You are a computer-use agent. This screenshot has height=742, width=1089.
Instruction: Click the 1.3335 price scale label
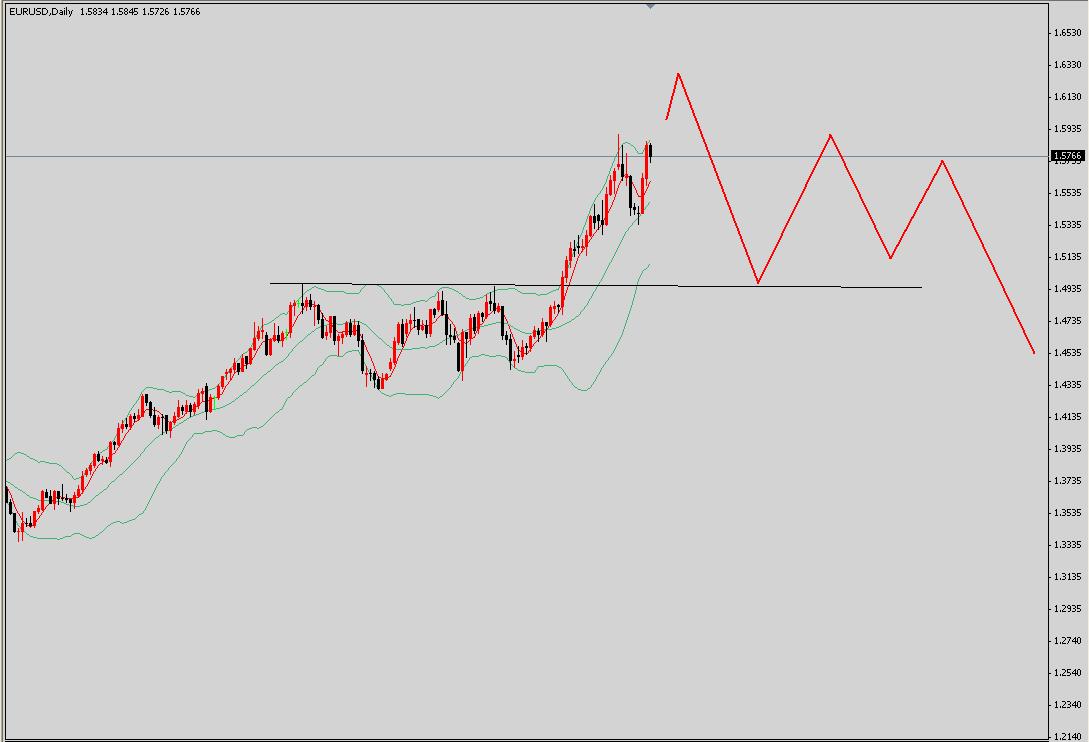coord(1068,545)
